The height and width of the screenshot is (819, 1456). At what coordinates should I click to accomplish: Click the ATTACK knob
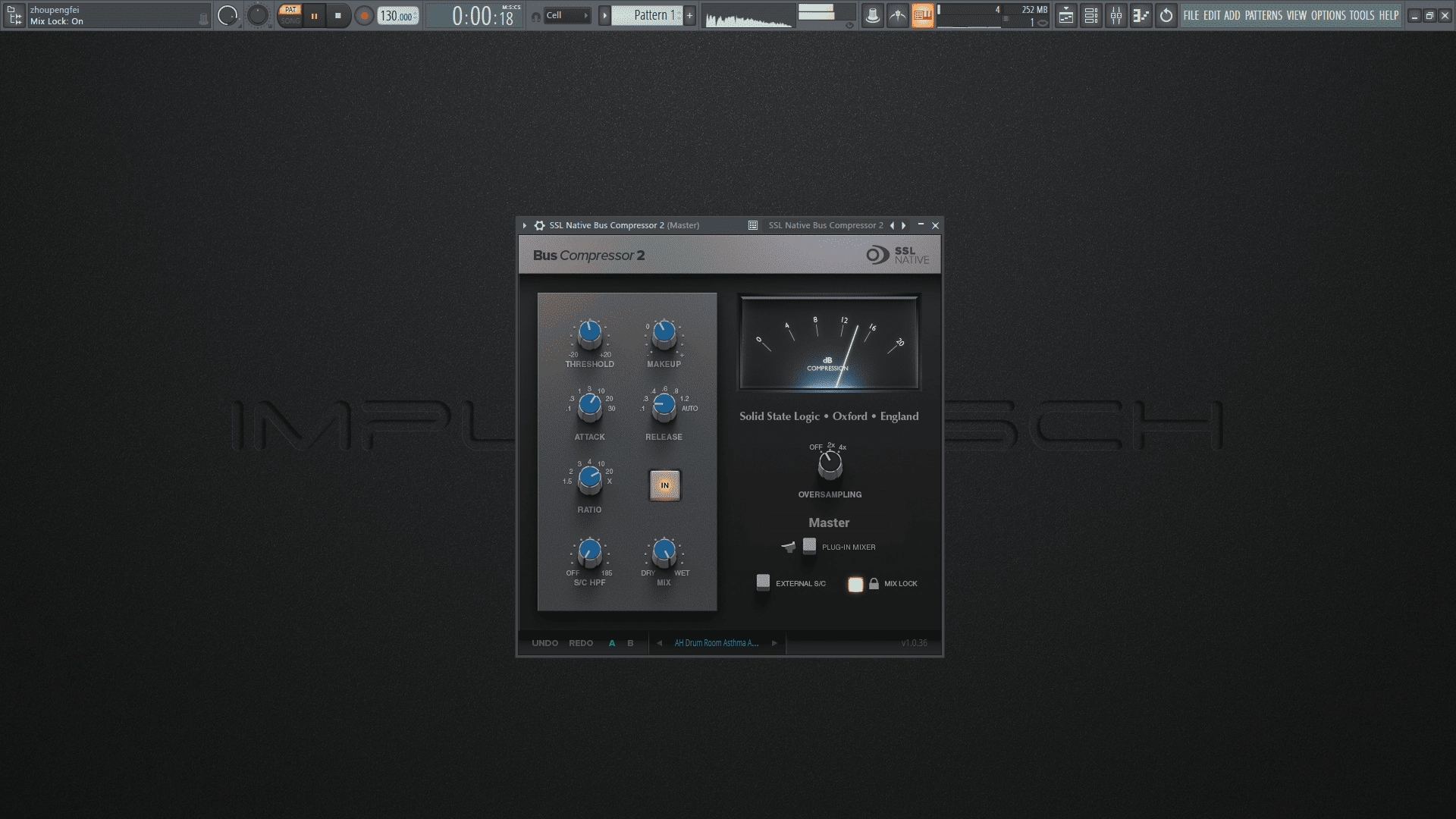[590, 406]
